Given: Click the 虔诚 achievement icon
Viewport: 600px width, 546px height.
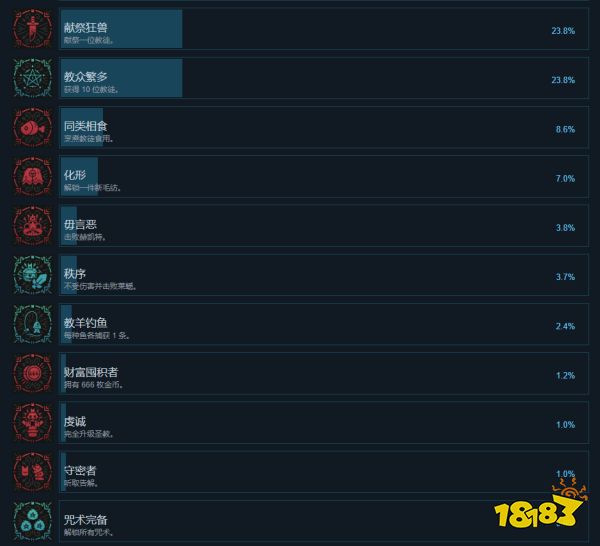Looking at the screenshot, I should click(33, 422).
